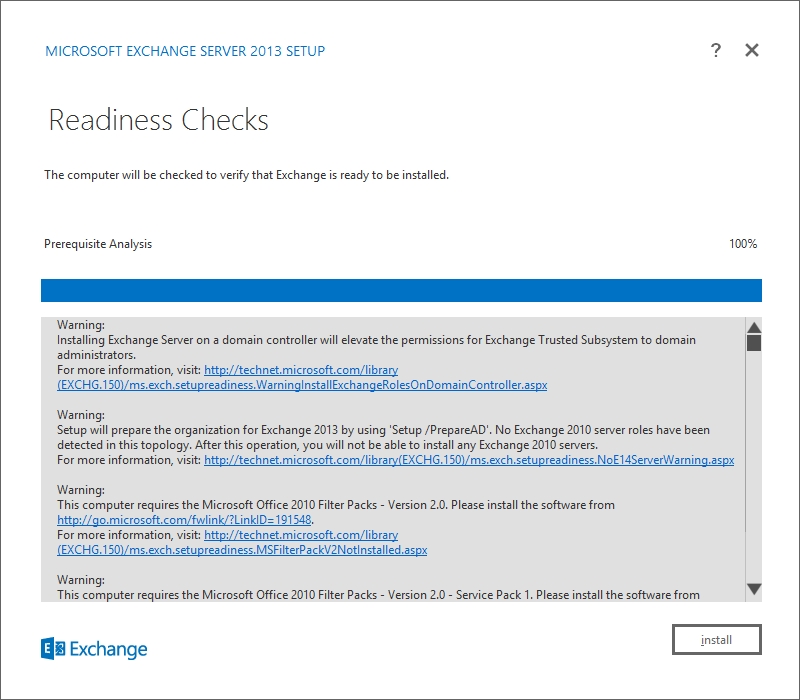Click the blue Prerequisite Analysis progress bar

pyautogui.click(x=400, y=290)
